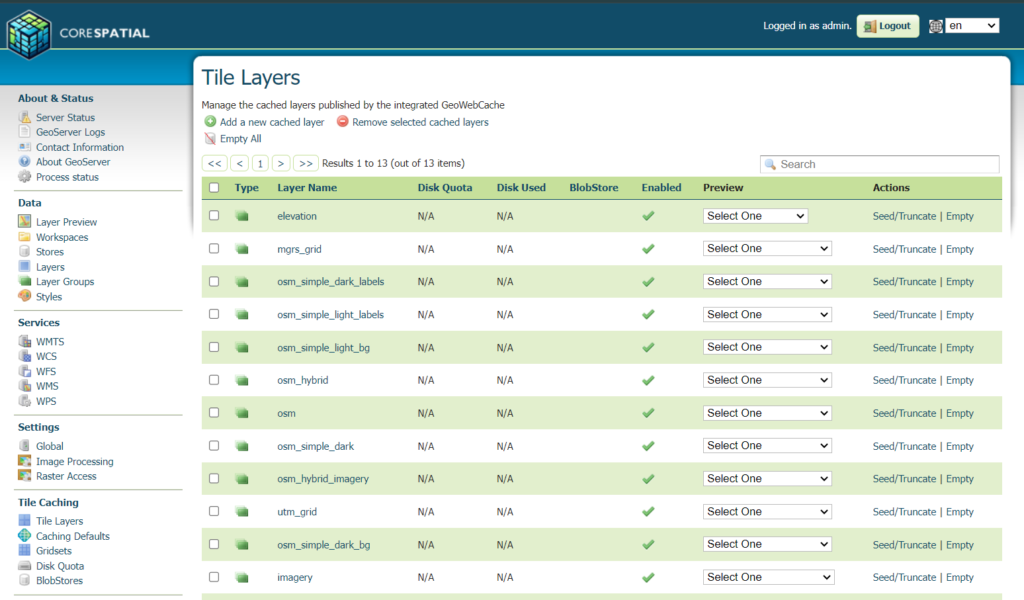Check the elevation layer checkbox
The height and width of the screenshot is (600, 1024).
click(x=214, y=215)
